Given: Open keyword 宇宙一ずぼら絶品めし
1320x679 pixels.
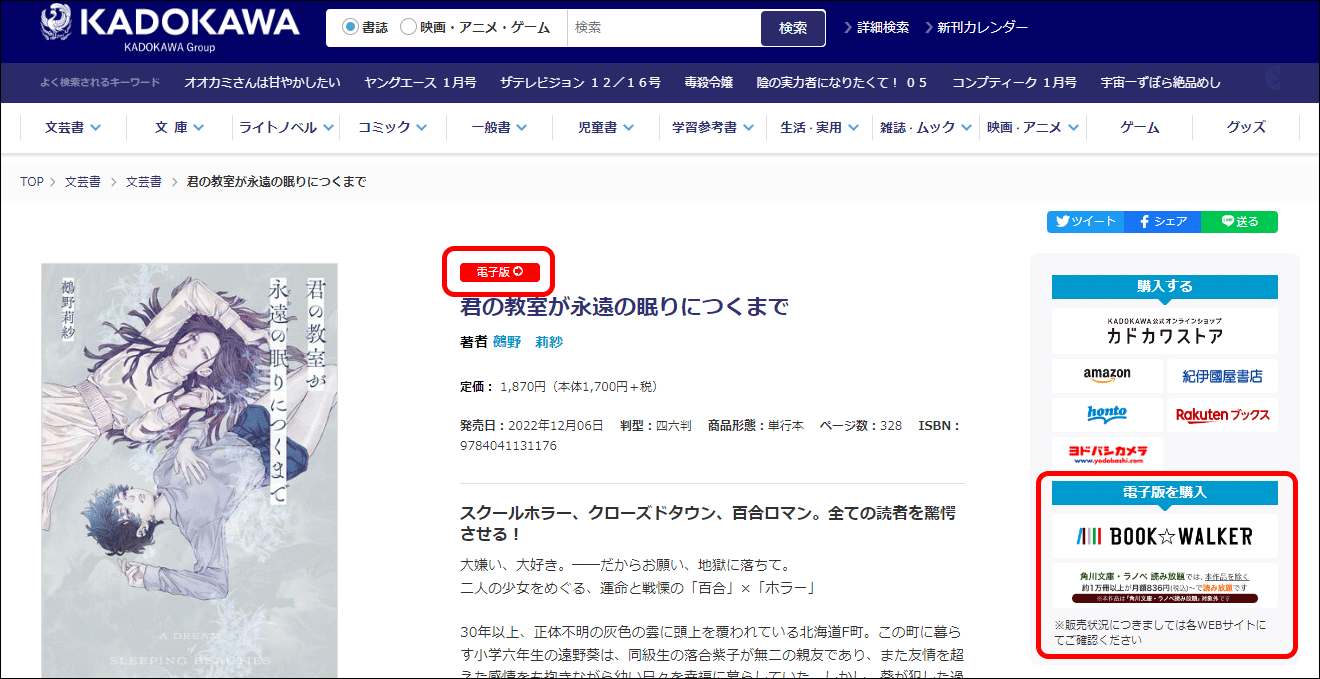Looking at the screenshot, I should pyautogui.click(x=1161, y=83).
